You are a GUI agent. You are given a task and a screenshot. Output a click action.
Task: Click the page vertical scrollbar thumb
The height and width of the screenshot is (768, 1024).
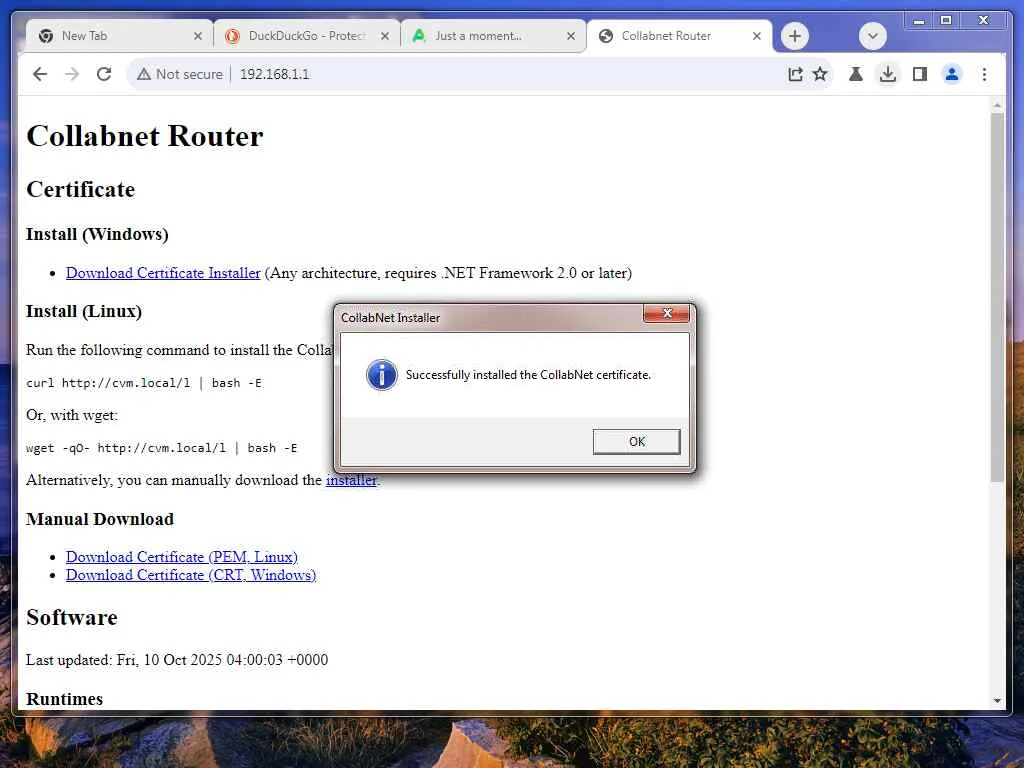tap(997, 297)
